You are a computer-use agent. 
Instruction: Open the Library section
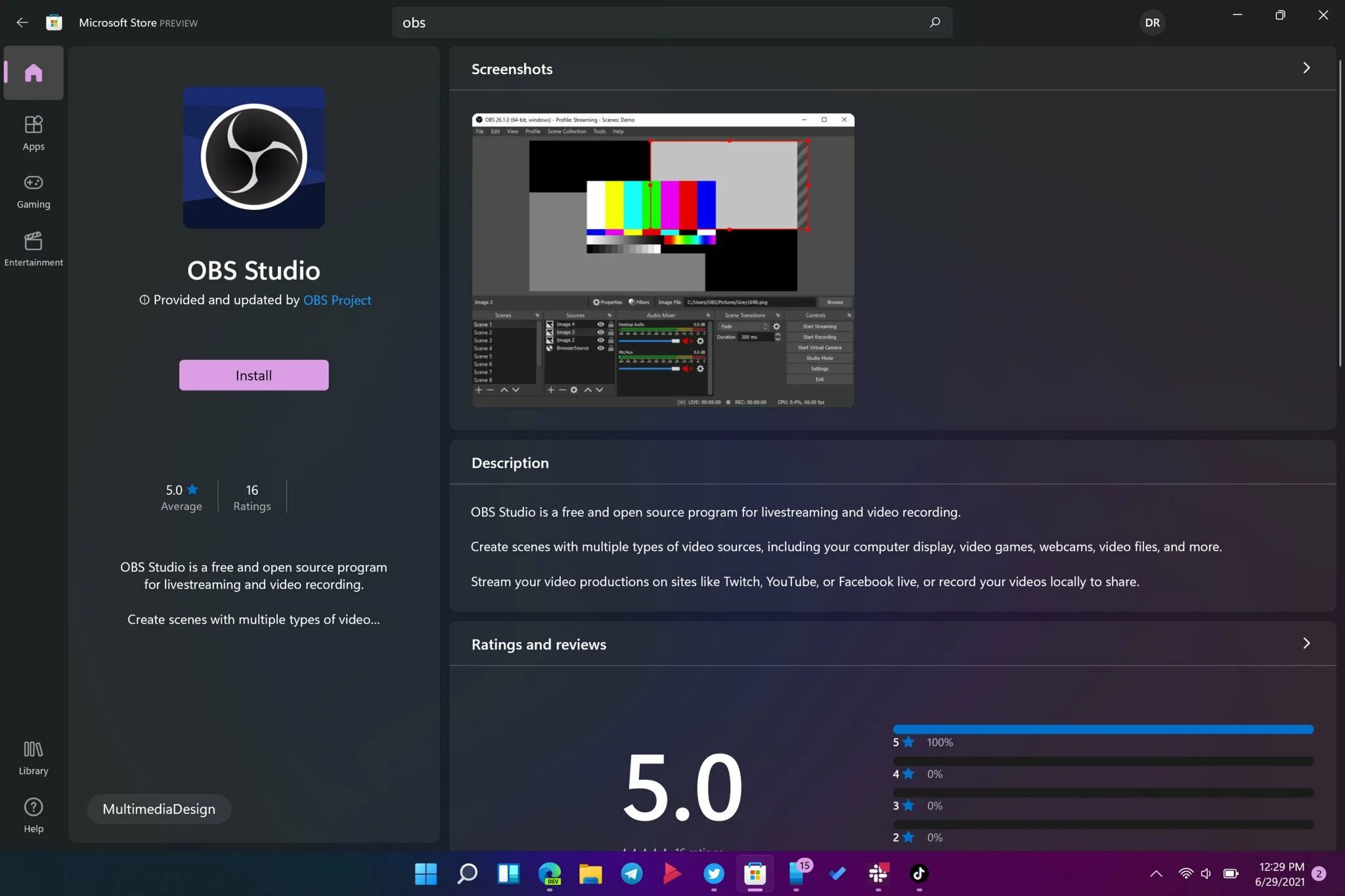click(x=33, y=757)
